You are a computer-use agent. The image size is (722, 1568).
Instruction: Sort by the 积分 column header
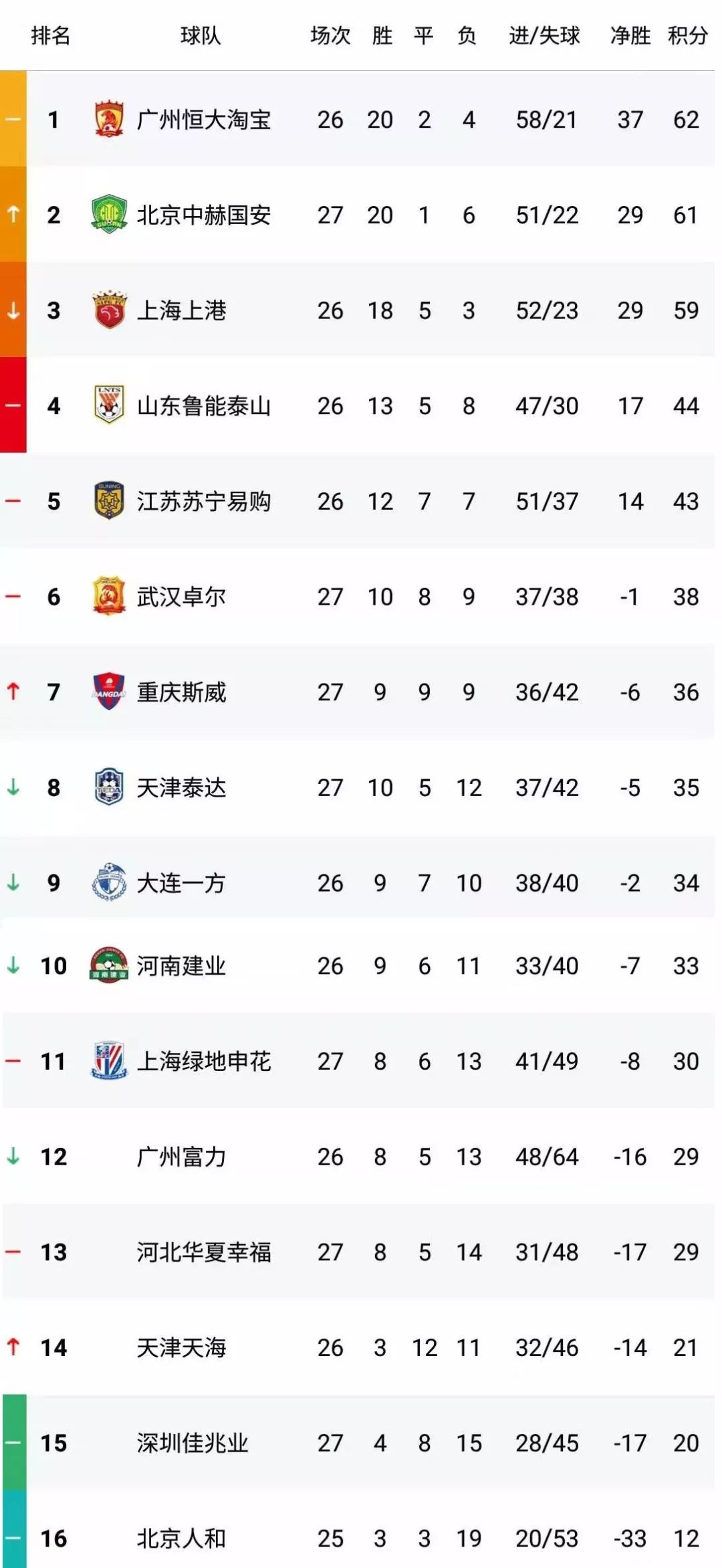[x=687, y=35]
